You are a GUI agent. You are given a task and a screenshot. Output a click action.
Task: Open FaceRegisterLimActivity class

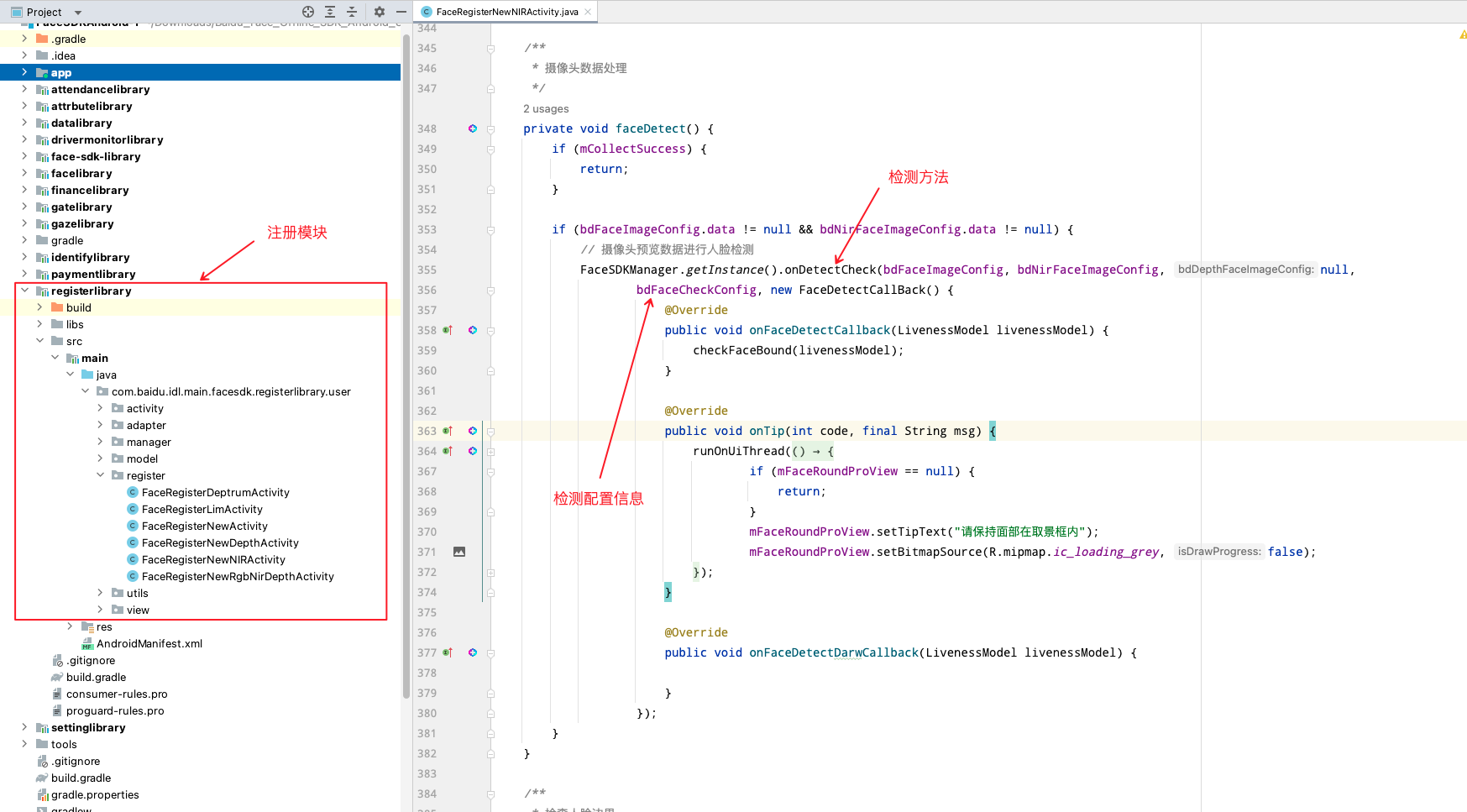(202, 510)
